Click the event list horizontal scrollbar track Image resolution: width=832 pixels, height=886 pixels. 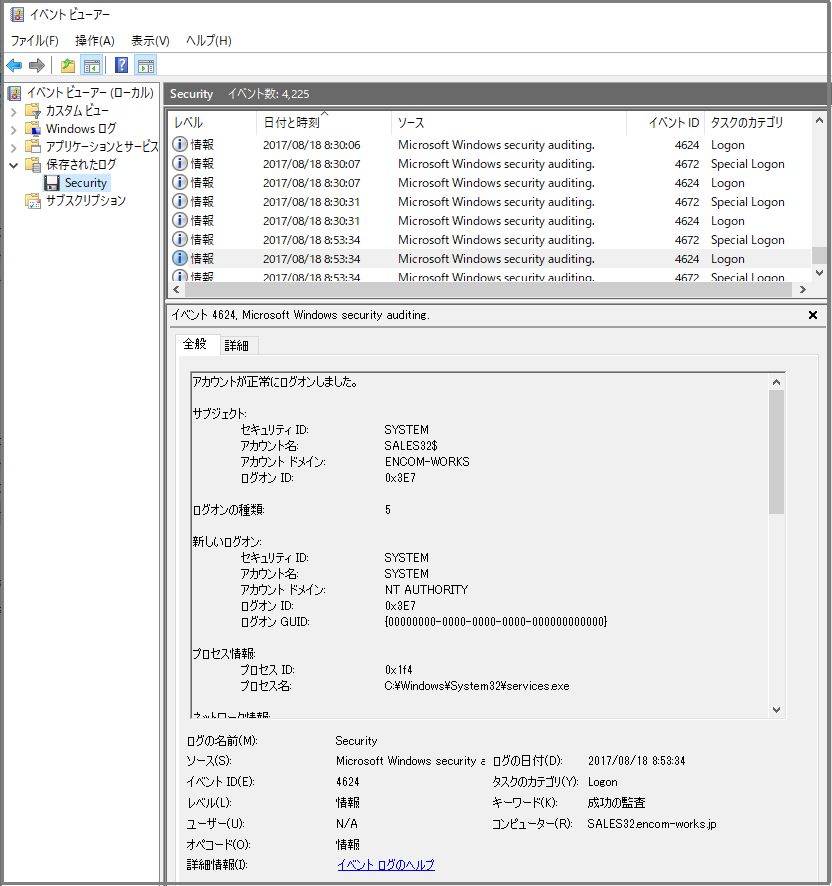488,289
